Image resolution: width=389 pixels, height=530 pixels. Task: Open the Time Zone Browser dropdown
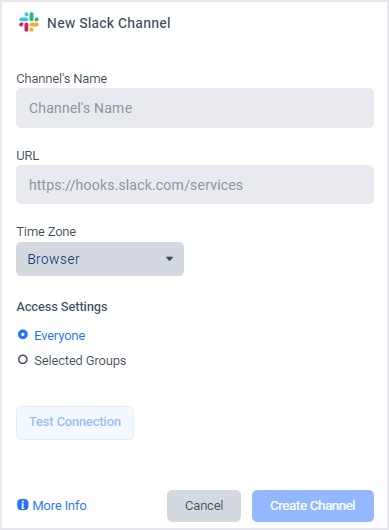(x=100, y=259)
